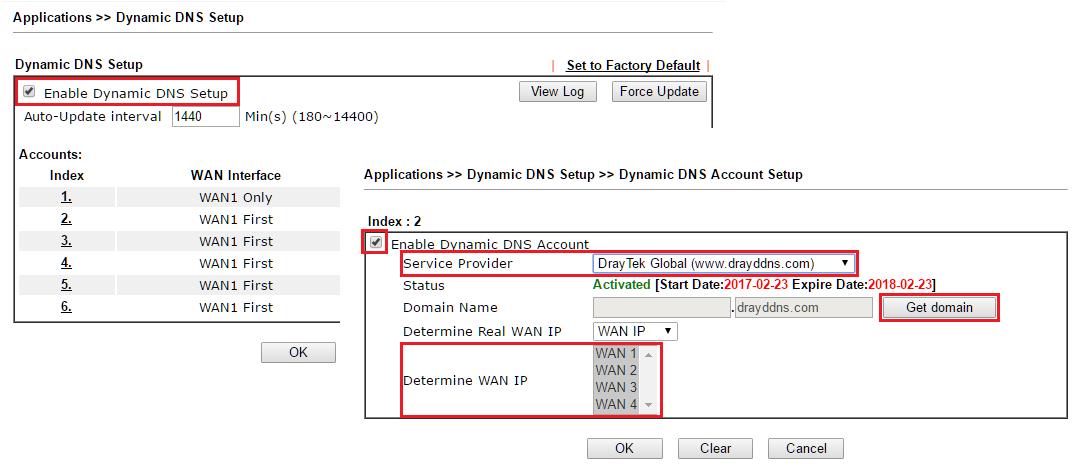Open account index 4 link
The image size is (1083, 470).
coord(66,263)
